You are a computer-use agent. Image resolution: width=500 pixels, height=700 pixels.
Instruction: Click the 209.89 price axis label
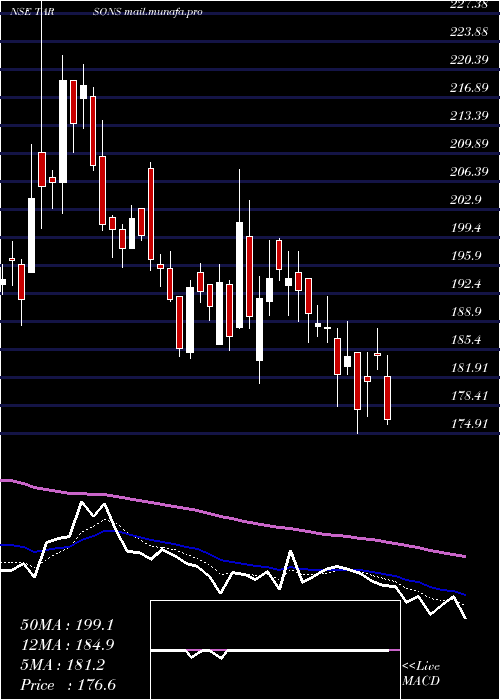click(468, 144)
